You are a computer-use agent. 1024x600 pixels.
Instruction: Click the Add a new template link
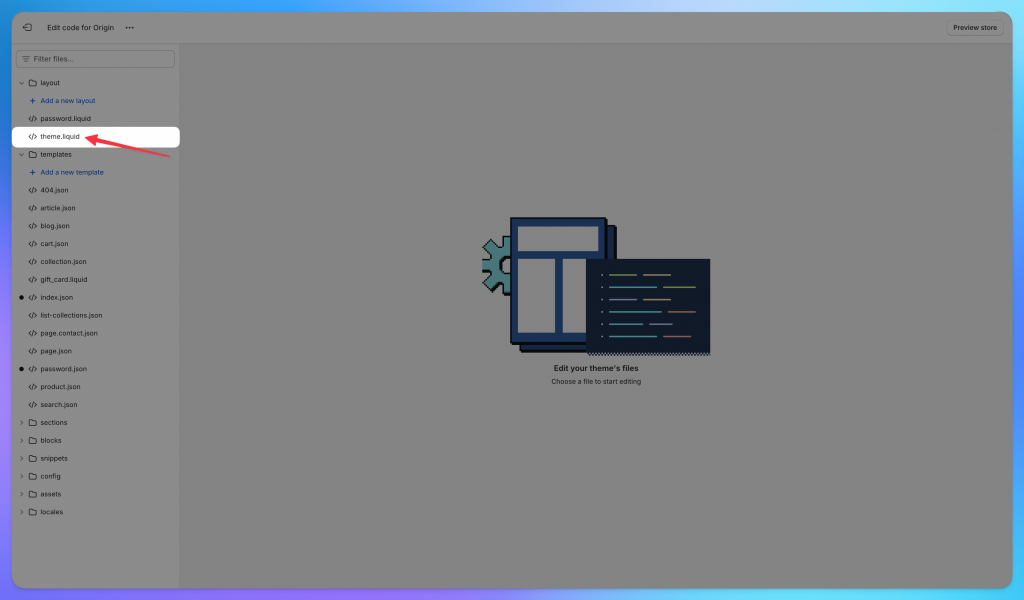[x=72, y=172]
